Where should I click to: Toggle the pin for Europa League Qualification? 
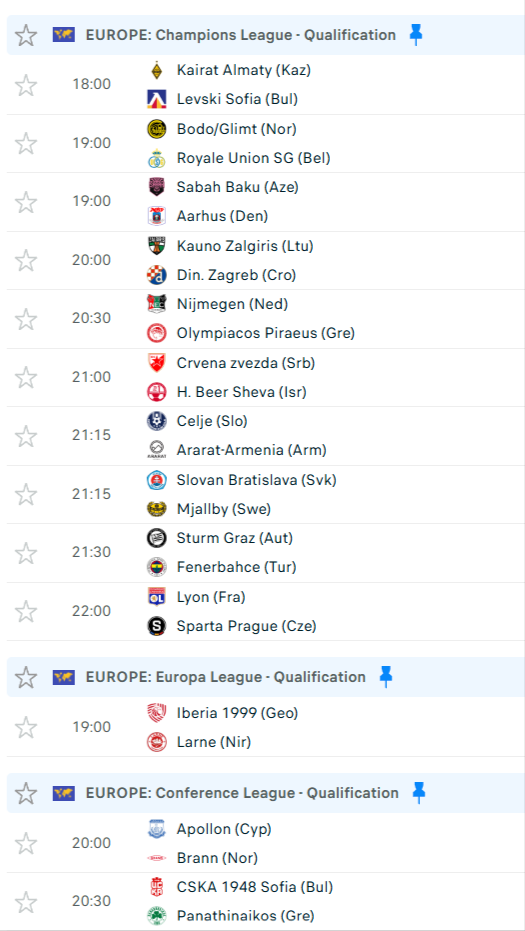pyautogui.click(x=386, y=677)
